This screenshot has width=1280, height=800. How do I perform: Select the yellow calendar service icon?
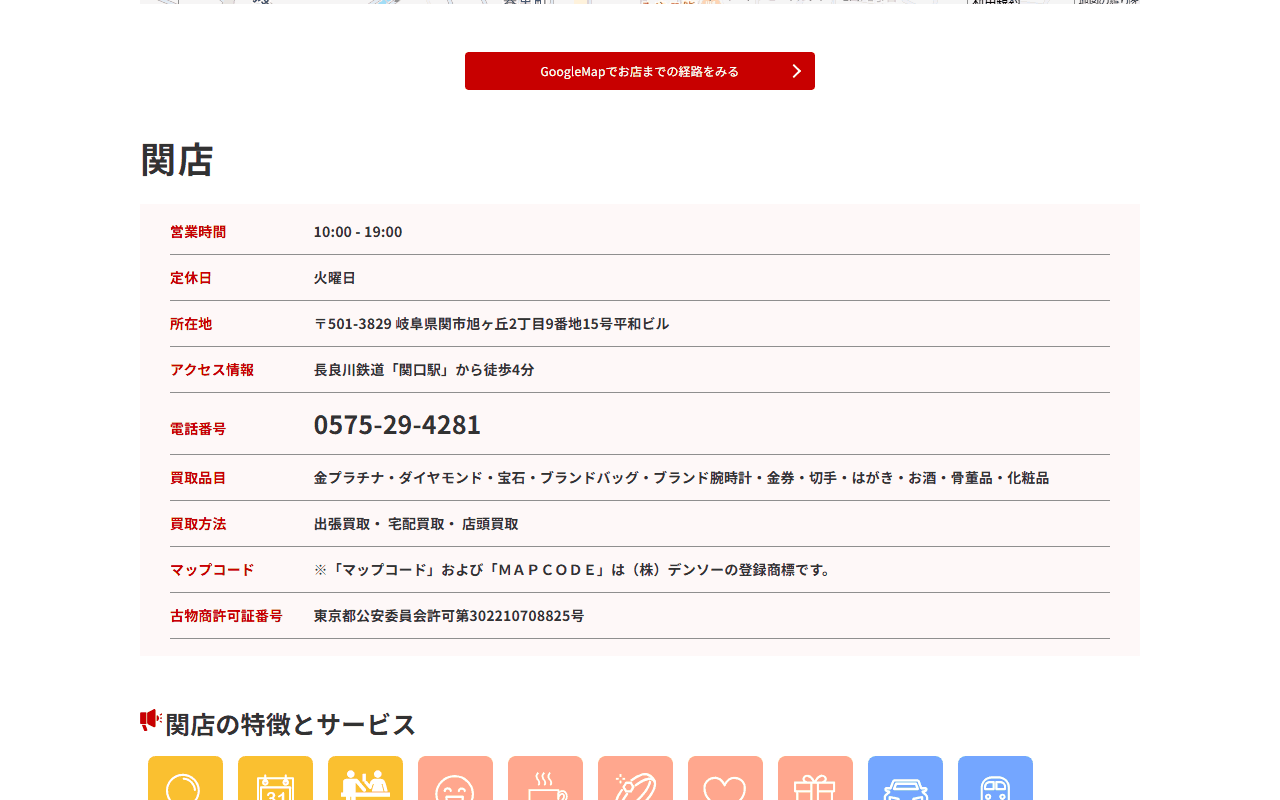(x=275, y=778)
